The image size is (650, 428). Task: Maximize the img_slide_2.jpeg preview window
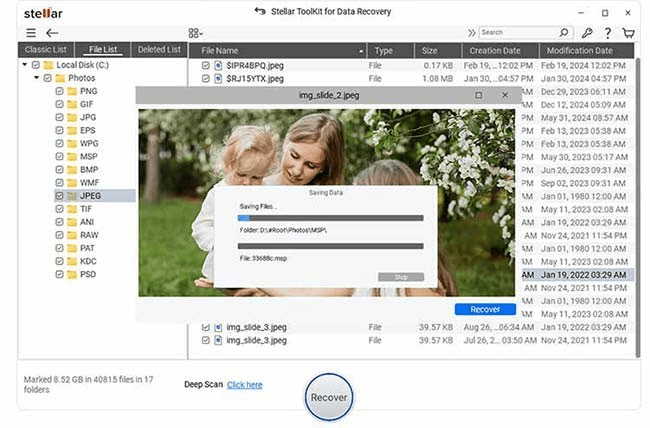click(x=478, y=95)
